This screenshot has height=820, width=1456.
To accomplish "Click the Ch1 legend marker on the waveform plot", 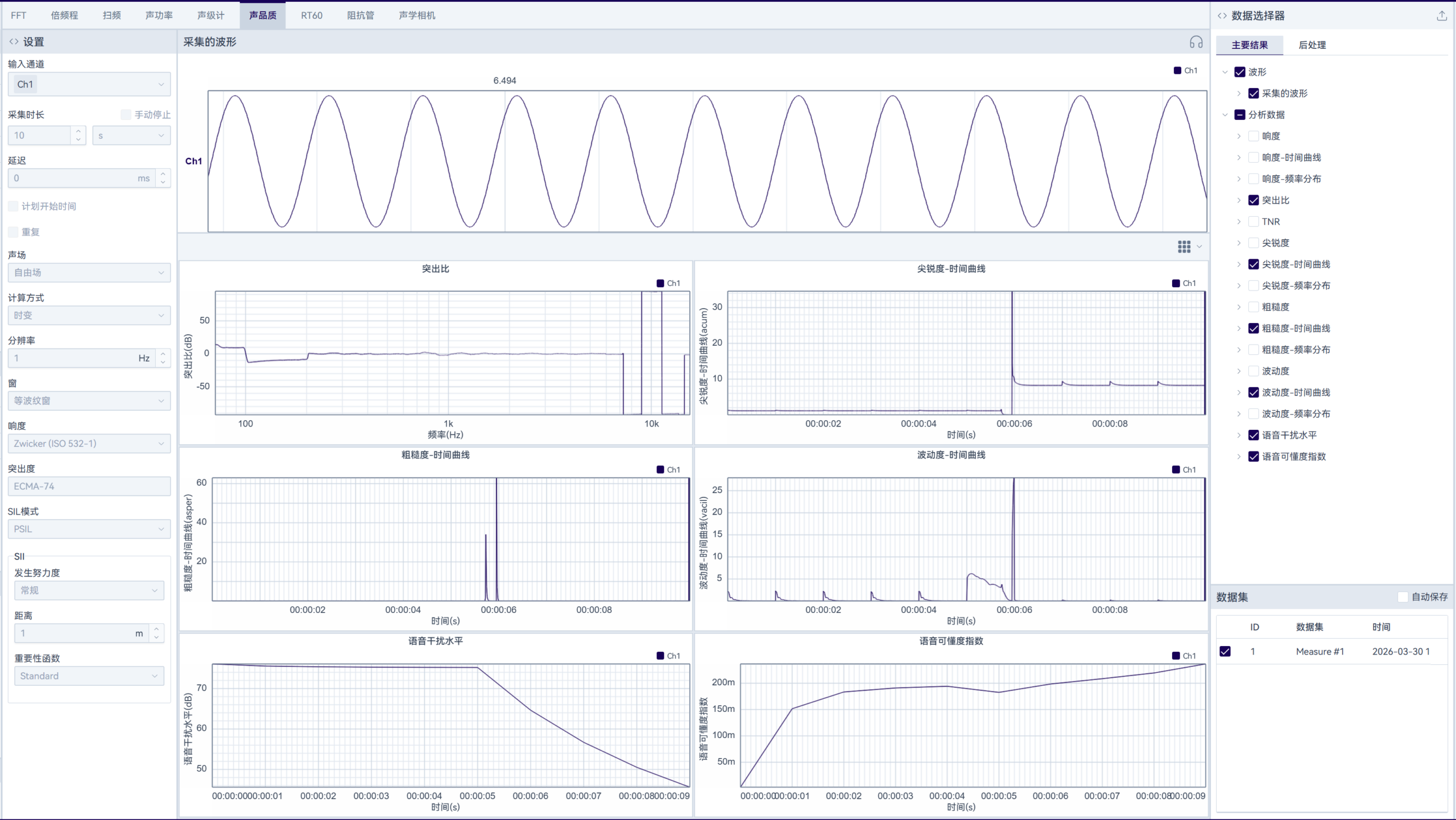I will point(1177,71).
